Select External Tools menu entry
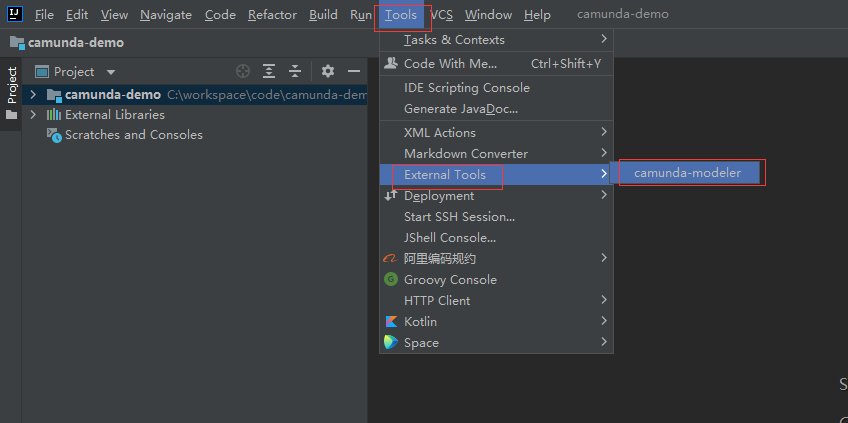The height and width of the screenshot is (423, 848). tap(496, 174)
